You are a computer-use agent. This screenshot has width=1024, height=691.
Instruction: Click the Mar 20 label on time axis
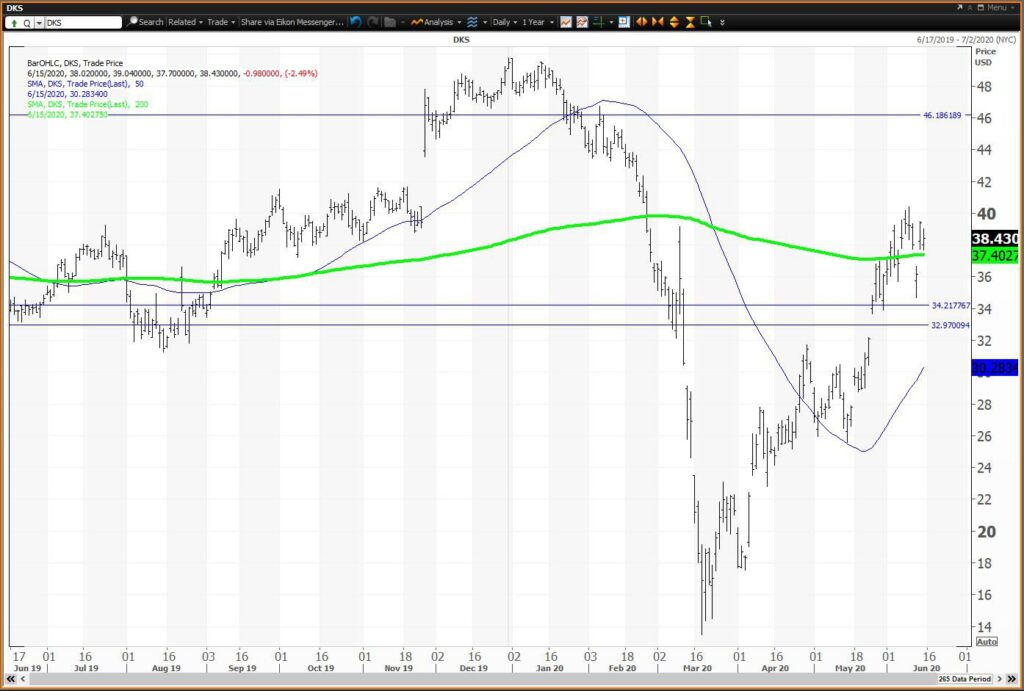[x=697, y=668]
